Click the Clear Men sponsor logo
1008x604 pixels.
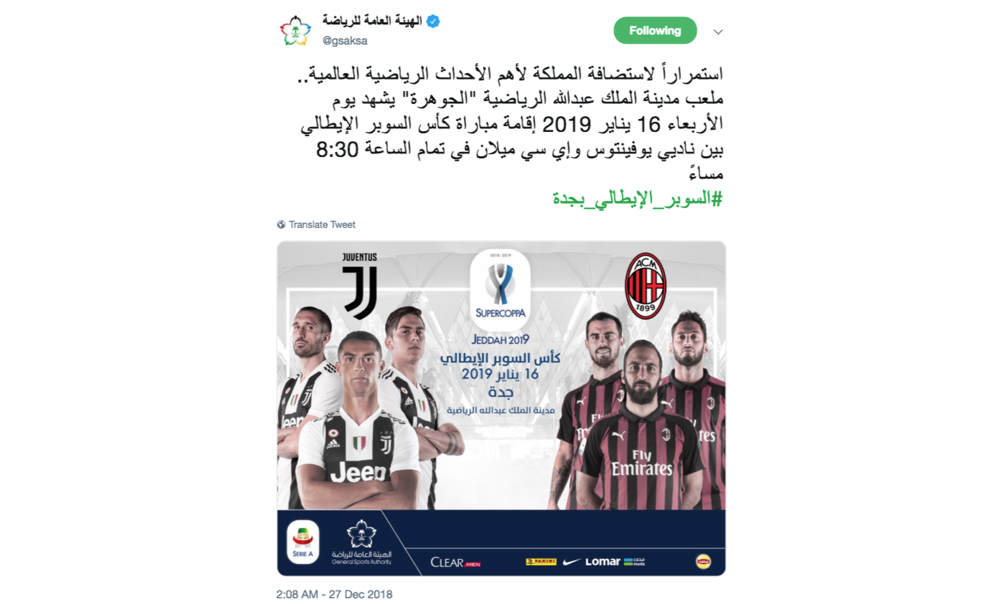[x=455, y=562]
